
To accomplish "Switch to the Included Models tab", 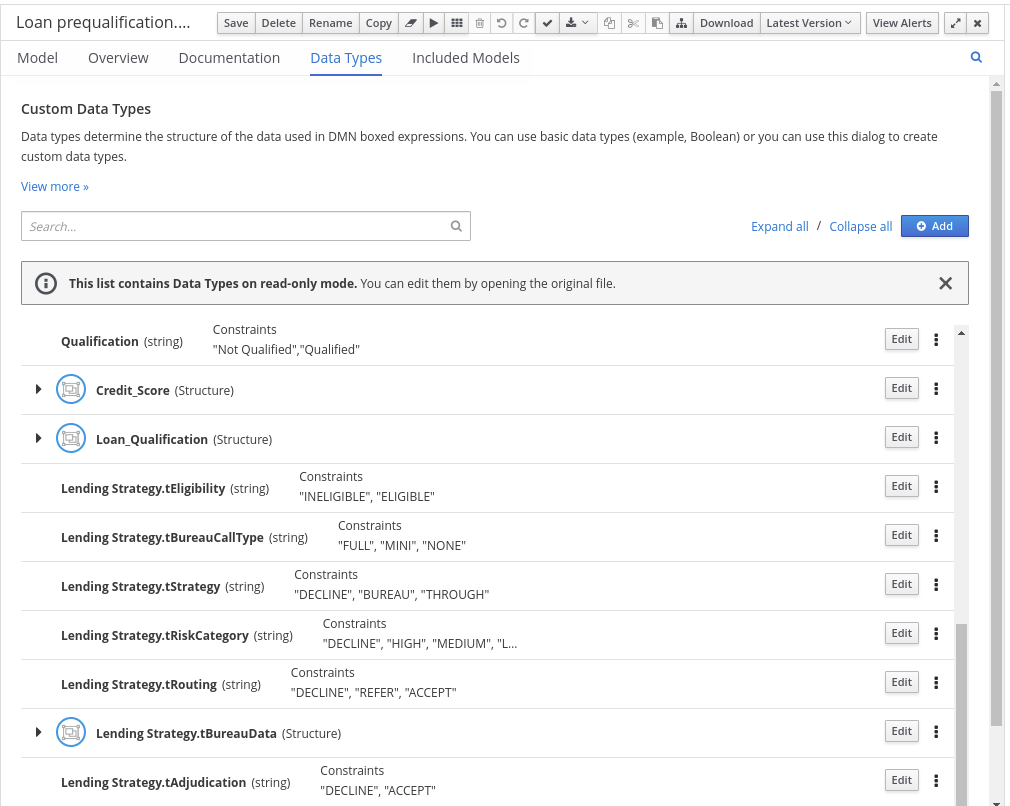I will point(465,58).
